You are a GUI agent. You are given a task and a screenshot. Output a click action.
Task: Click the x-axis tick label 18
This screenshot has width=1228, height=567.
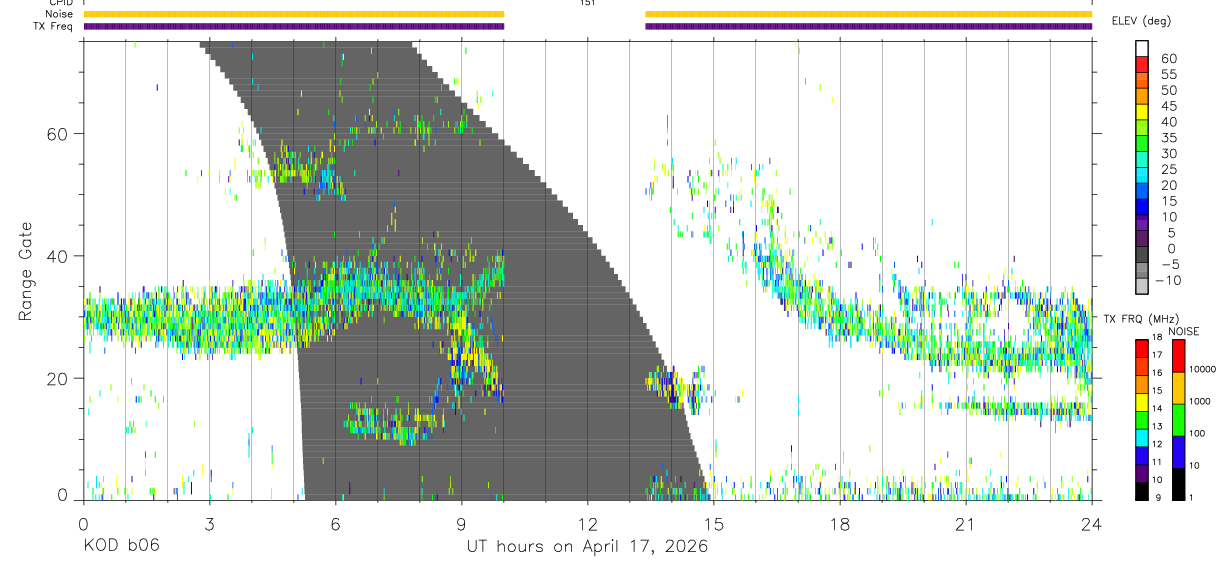tap(839, 523)
